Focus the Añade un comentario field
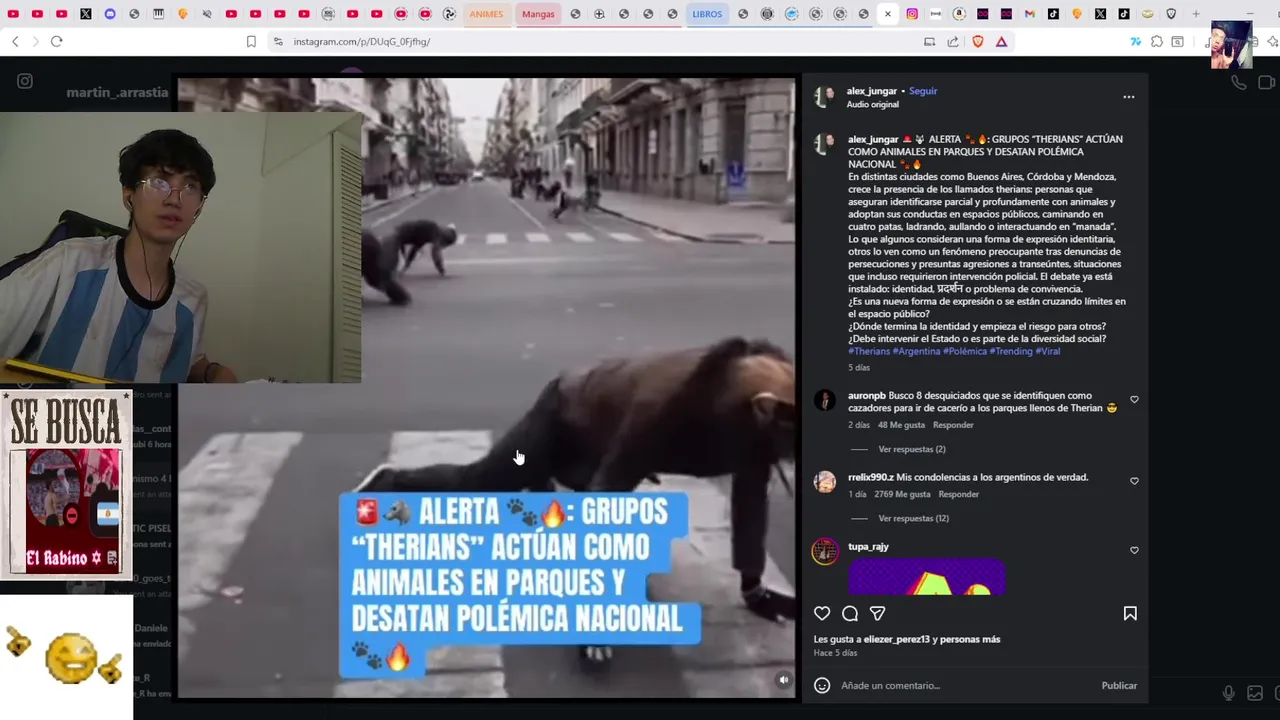 pos(966,685)
